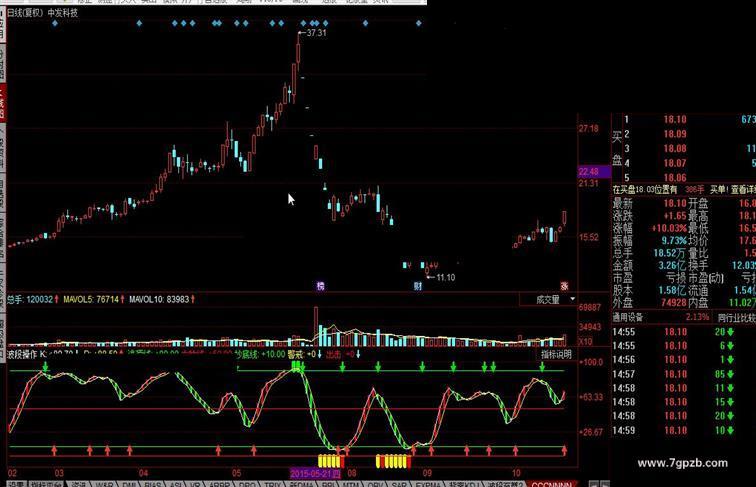
Task: Click the 总手: 120032 volume readout
Action: (x=32, y=299)
